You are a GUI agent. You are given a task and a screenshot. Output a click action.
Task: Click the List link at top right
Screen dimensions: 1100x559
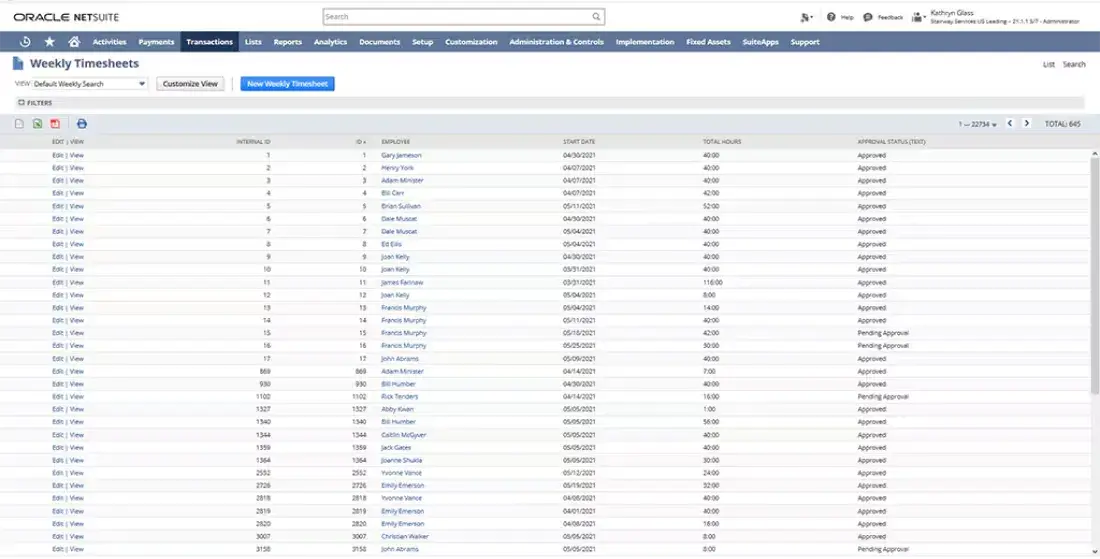[1049, 65]
